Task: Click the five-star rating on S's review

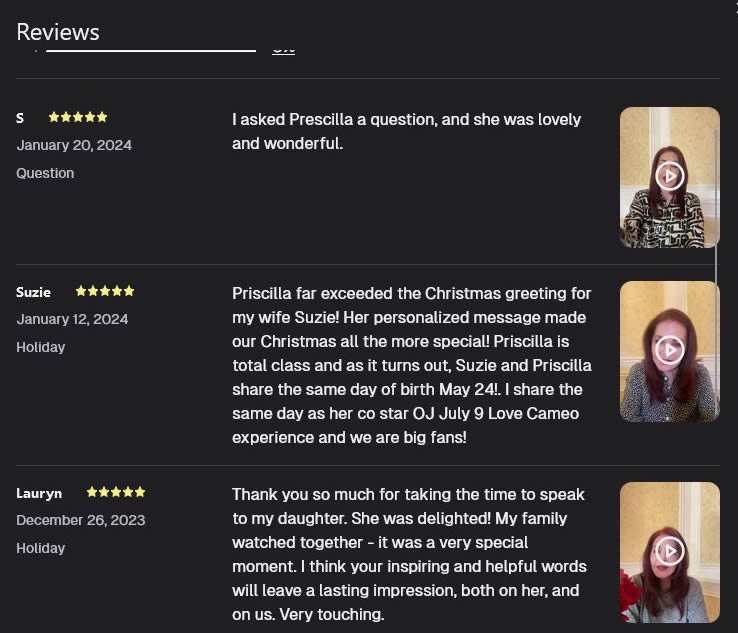Action: click(x=78, y=117)
